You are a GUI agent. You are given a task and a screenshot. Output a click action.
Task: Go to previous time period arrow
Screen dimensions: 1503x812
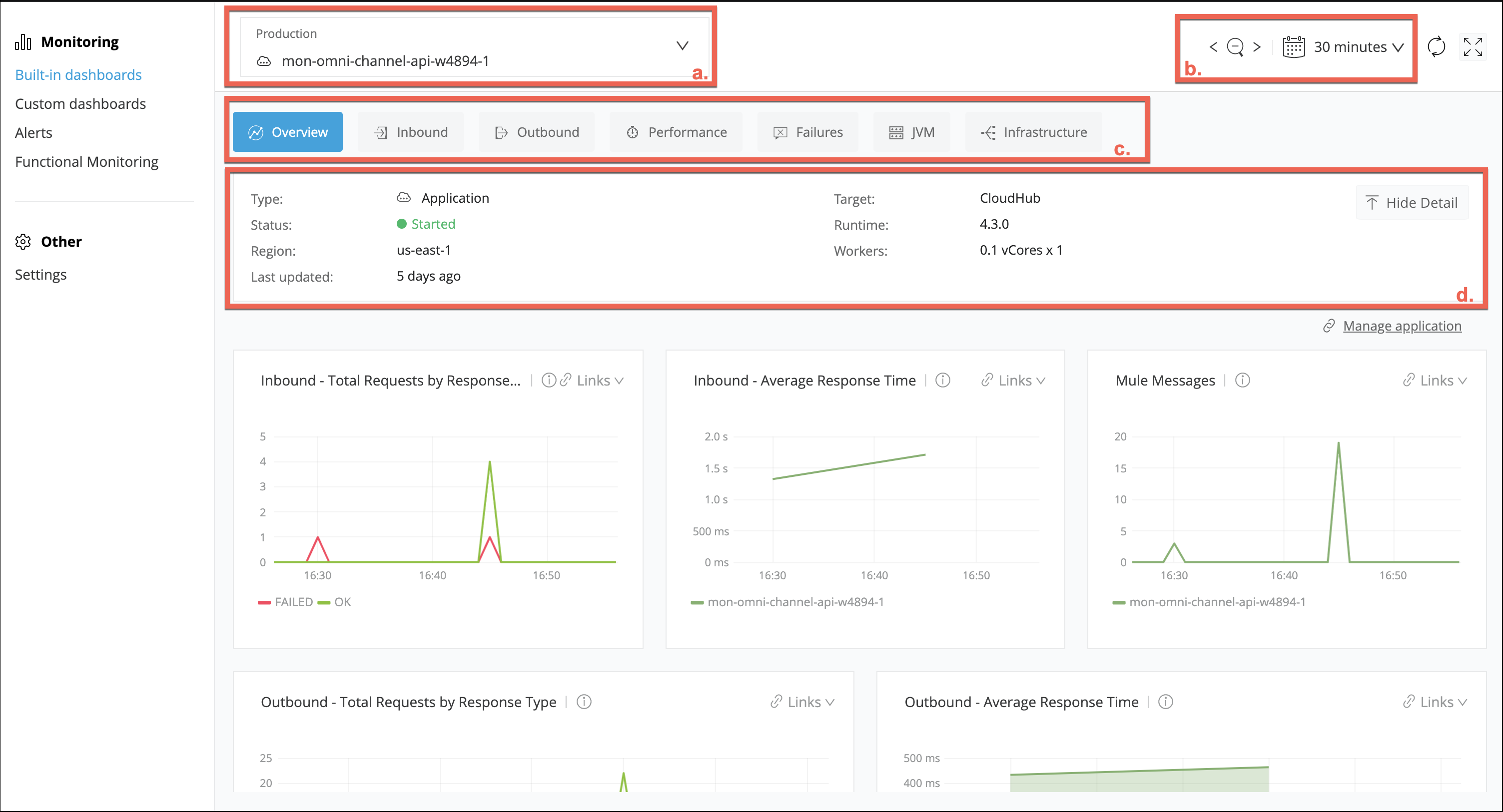coord(1213,46)
